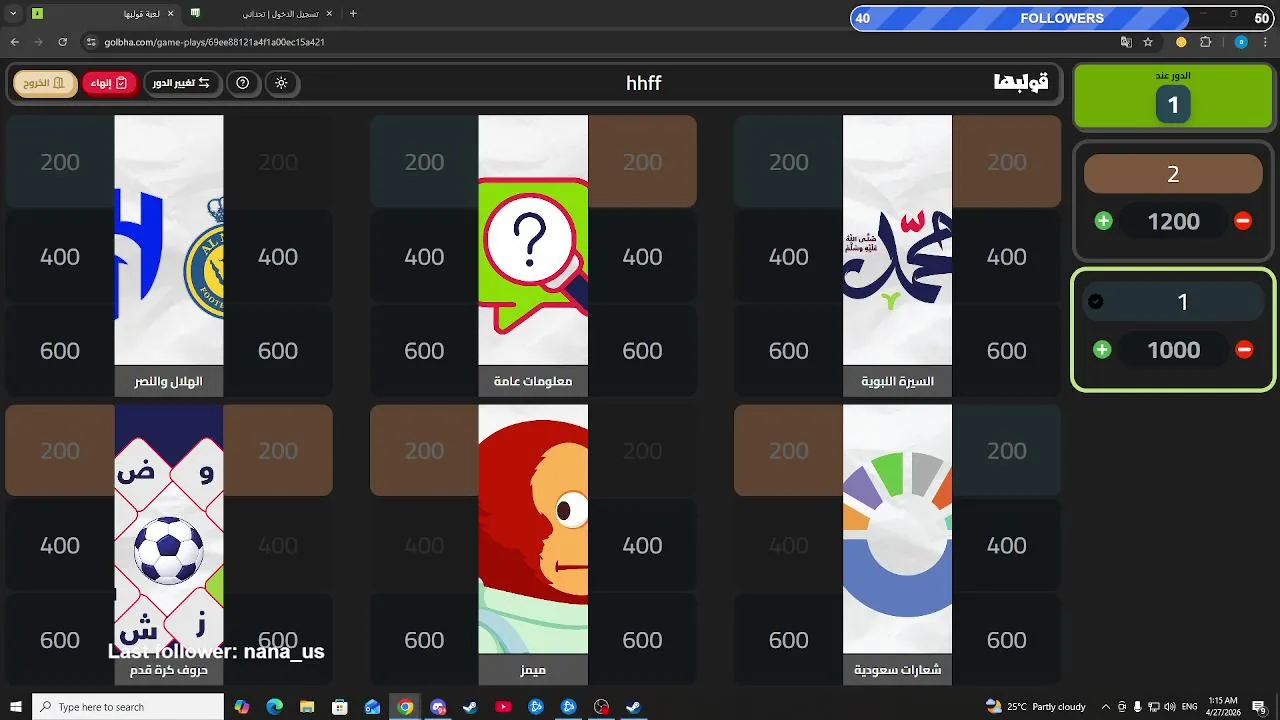Open left 400 tile of الهلال والنصر
Screen dimensions: 1280x720
click(60, 257)
